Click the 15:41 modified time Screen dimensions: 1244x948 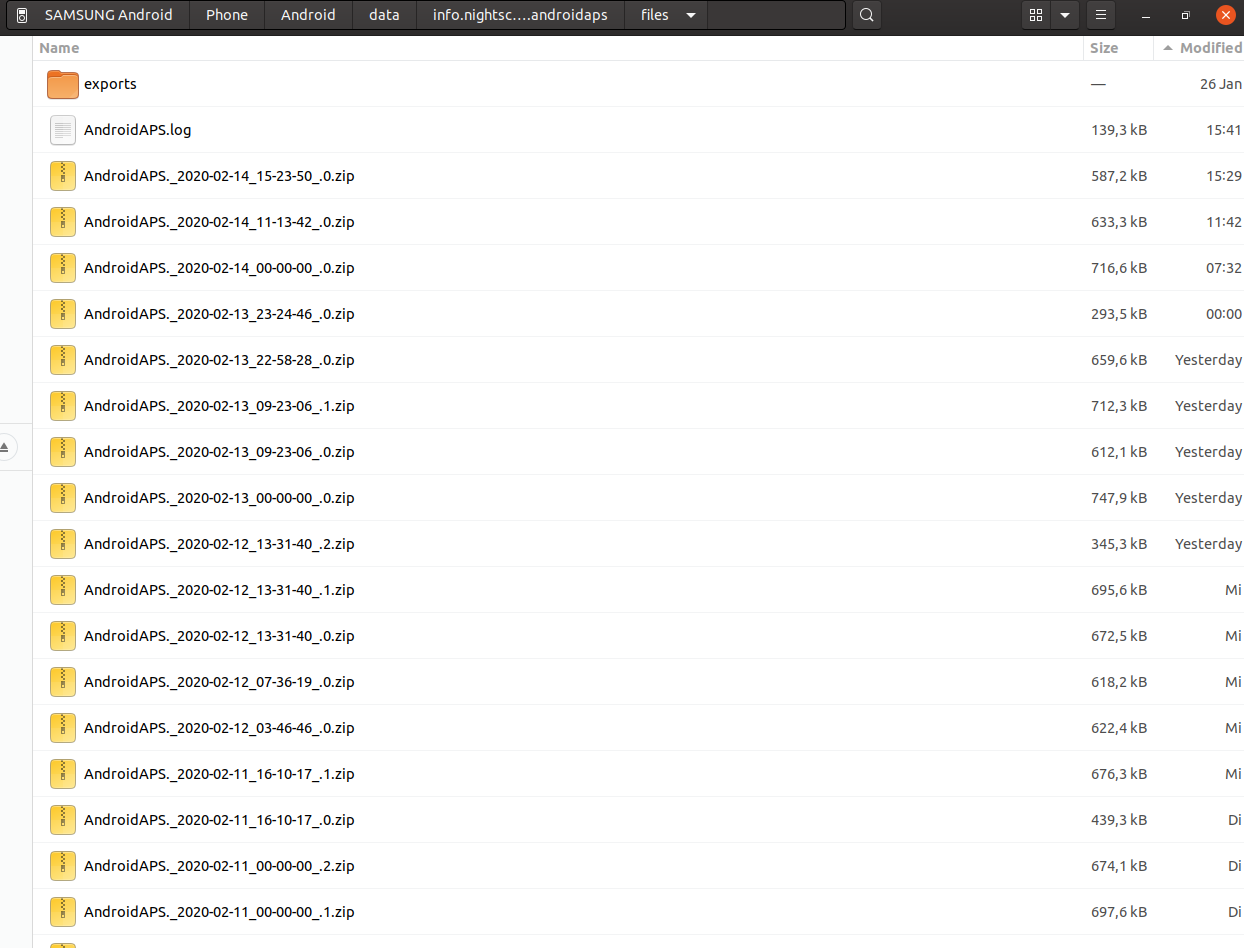pyautogui.click(x=1224, y=130)
